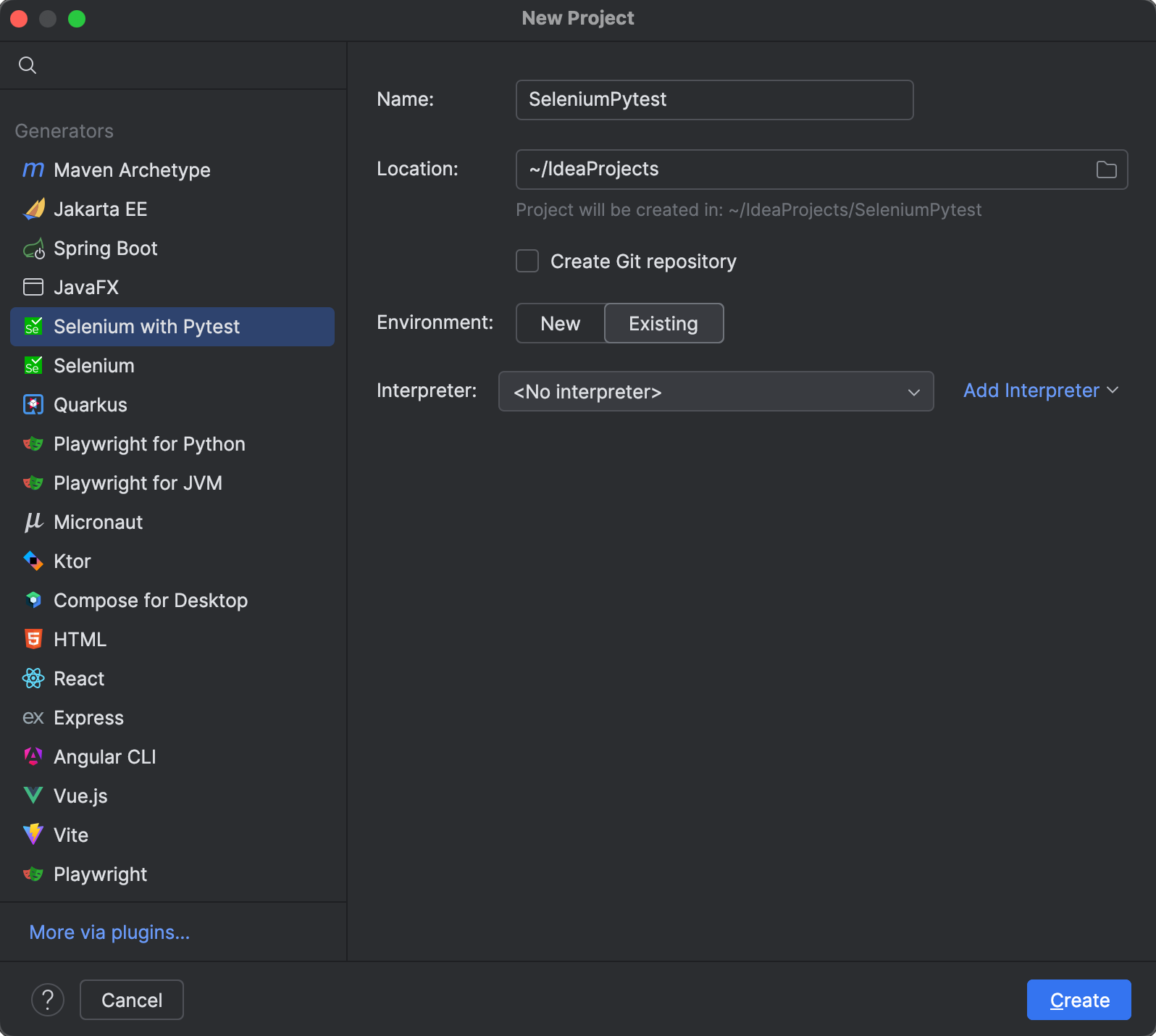Click the Selenium with Pytest label
The height and width of the screenshot is (1036, 1156).
point(146,327)
